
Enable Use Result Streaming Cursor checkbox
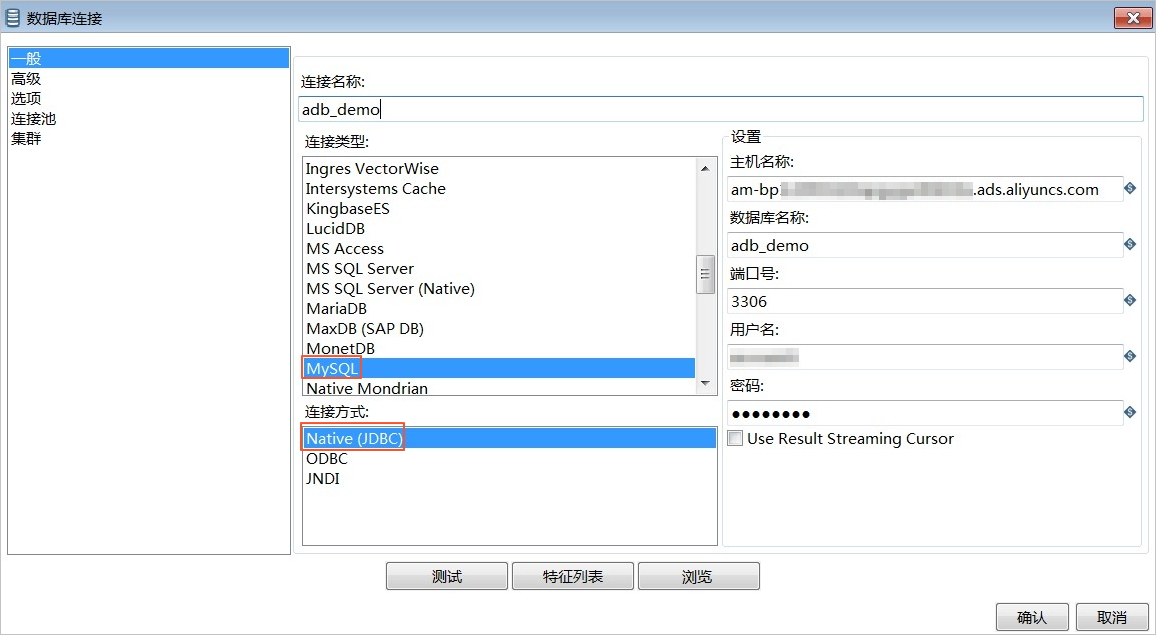[x=735, y=438]
